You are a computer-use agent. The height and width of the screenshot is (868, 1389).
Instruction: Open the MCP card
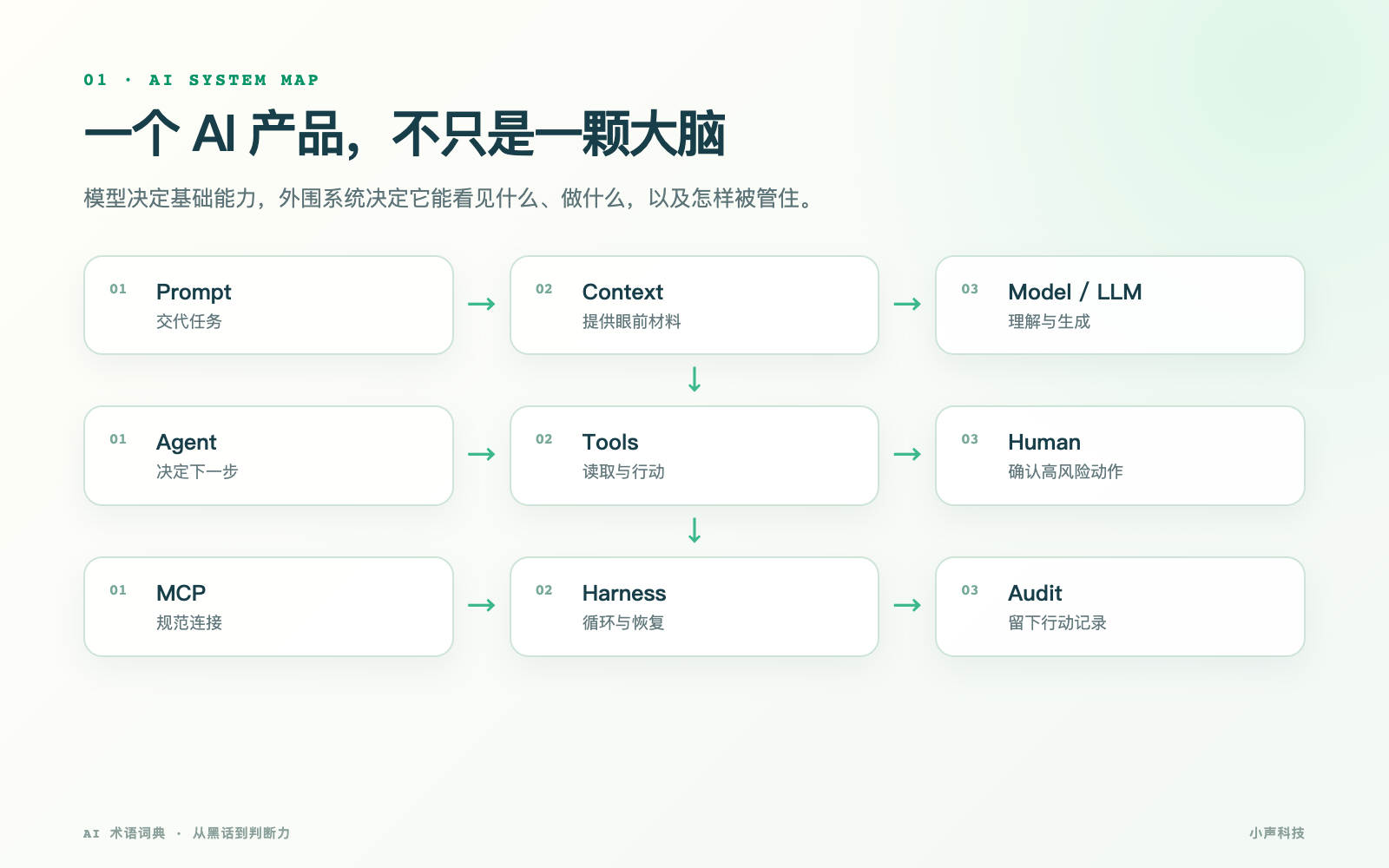coord(268,607)
